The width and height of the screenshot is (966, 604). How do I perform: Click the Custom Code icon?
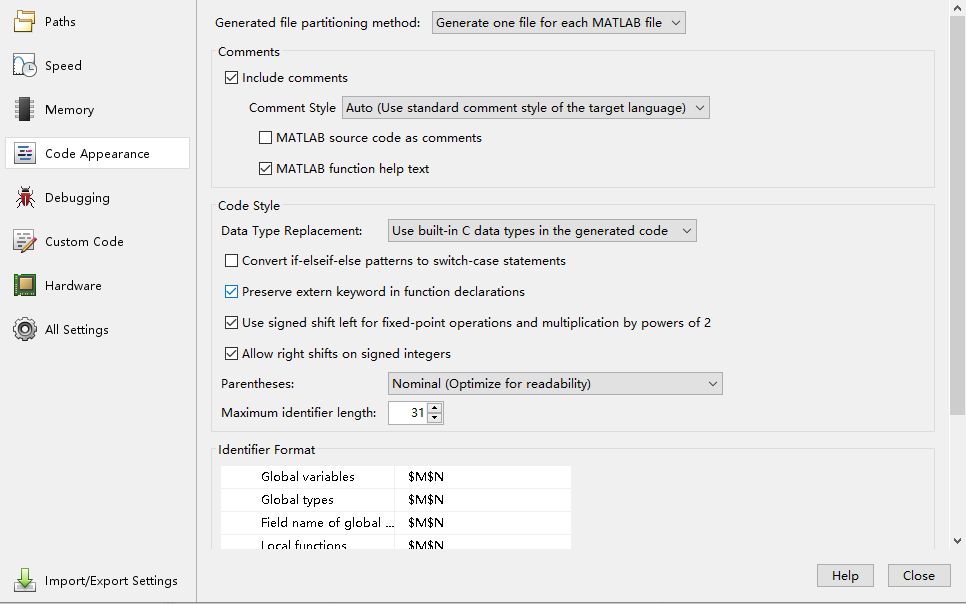pyautogui.click(x=25, y=242)
